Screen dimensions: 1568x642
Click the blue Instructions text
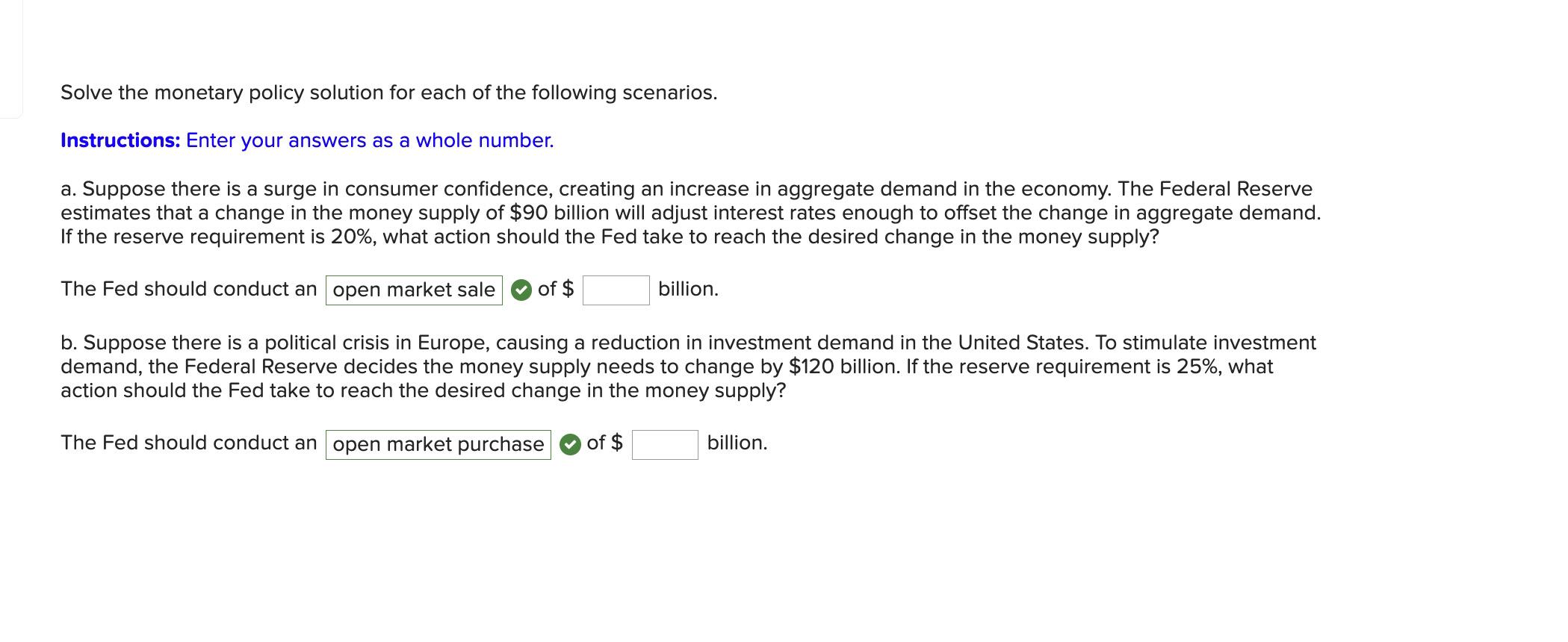point(120,140)
